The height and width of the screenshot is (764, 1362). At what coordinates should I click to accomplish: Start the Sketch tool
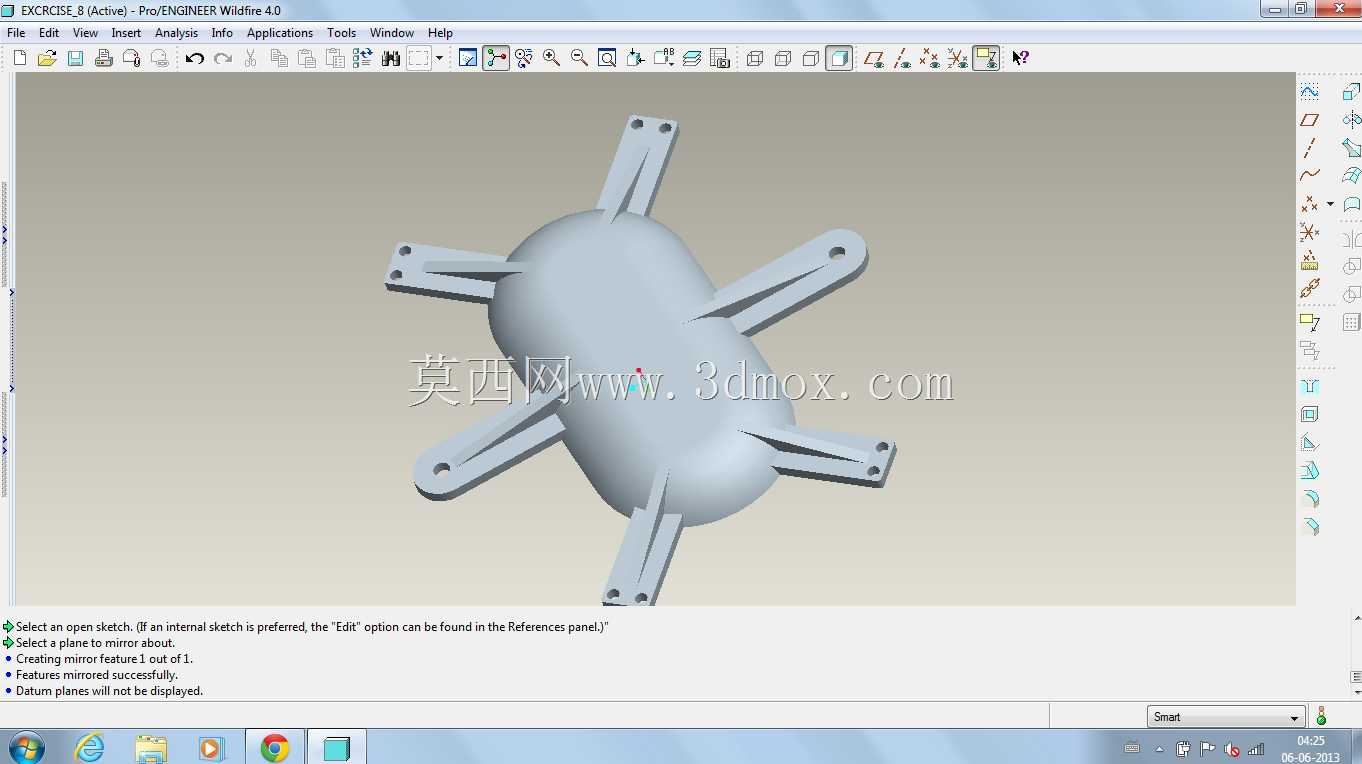pos(1309,92)
